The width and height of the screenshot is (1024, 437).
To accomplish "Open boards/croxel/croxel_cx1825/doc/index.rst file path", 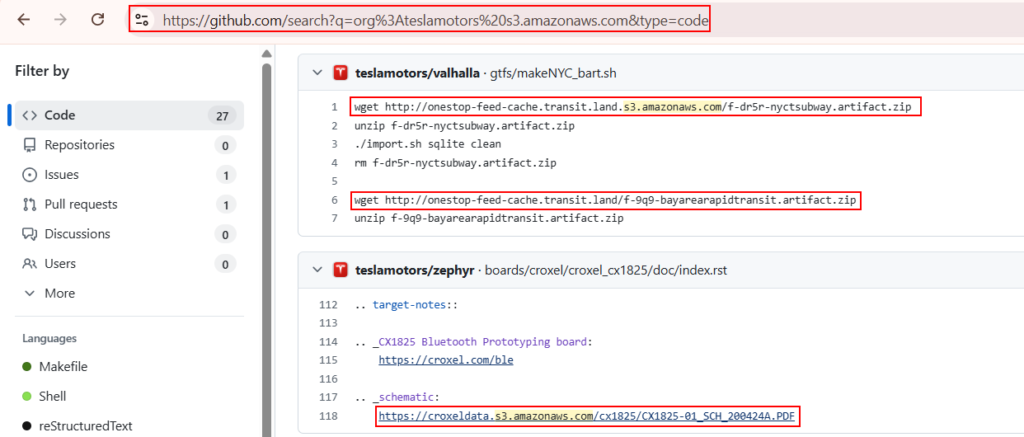I will [605, 269].
